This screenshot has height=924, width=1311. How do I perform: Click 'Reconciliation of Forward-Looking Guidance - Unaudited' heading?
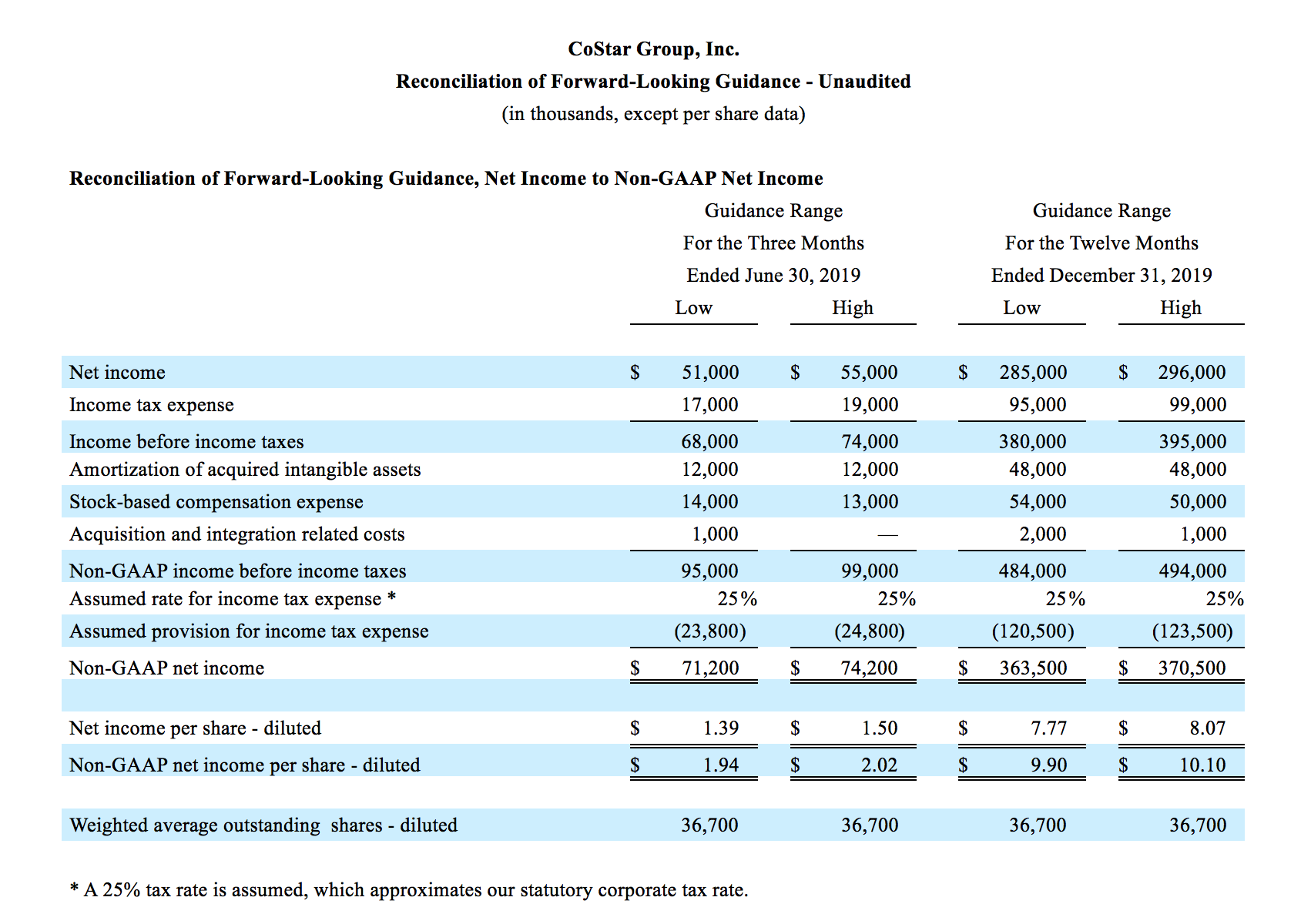(653, 82)
